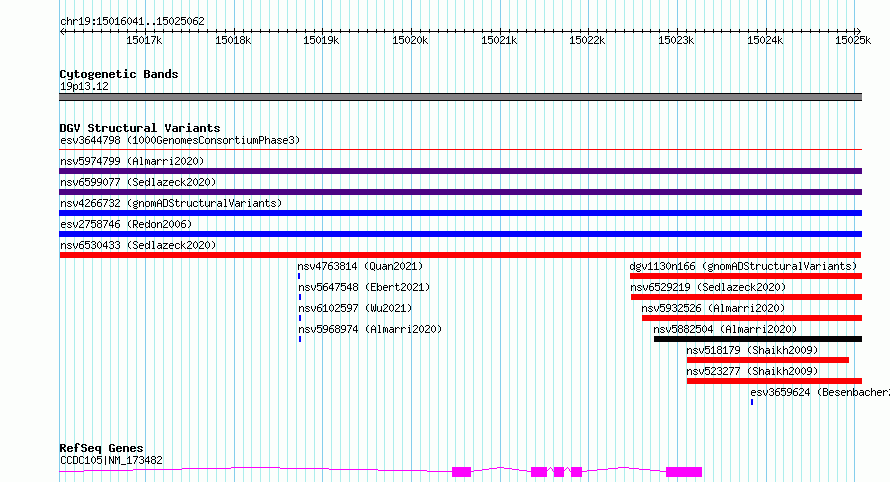Open the nsv6599077 Sedlazeck2020 variant label
890x482 pixels.
138,182
